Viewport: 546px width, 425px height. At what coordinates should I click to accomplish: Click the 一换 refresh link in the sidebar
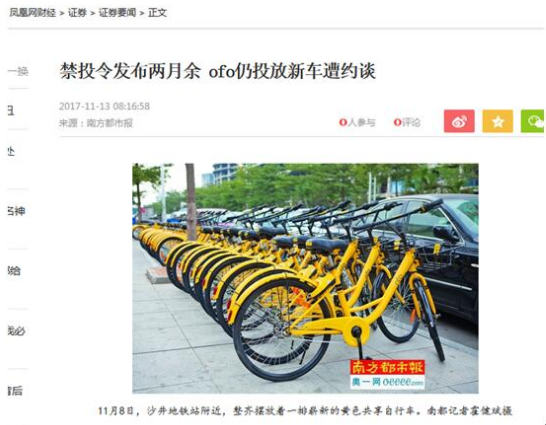[x=18, y=71]
